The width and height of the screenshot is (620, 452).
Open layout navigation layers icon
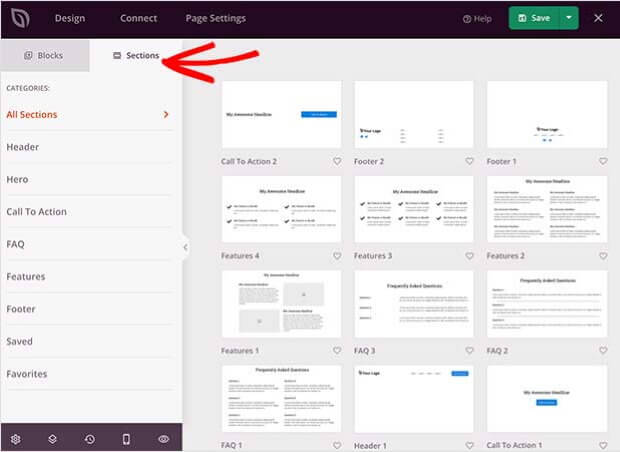coord(52,439)
